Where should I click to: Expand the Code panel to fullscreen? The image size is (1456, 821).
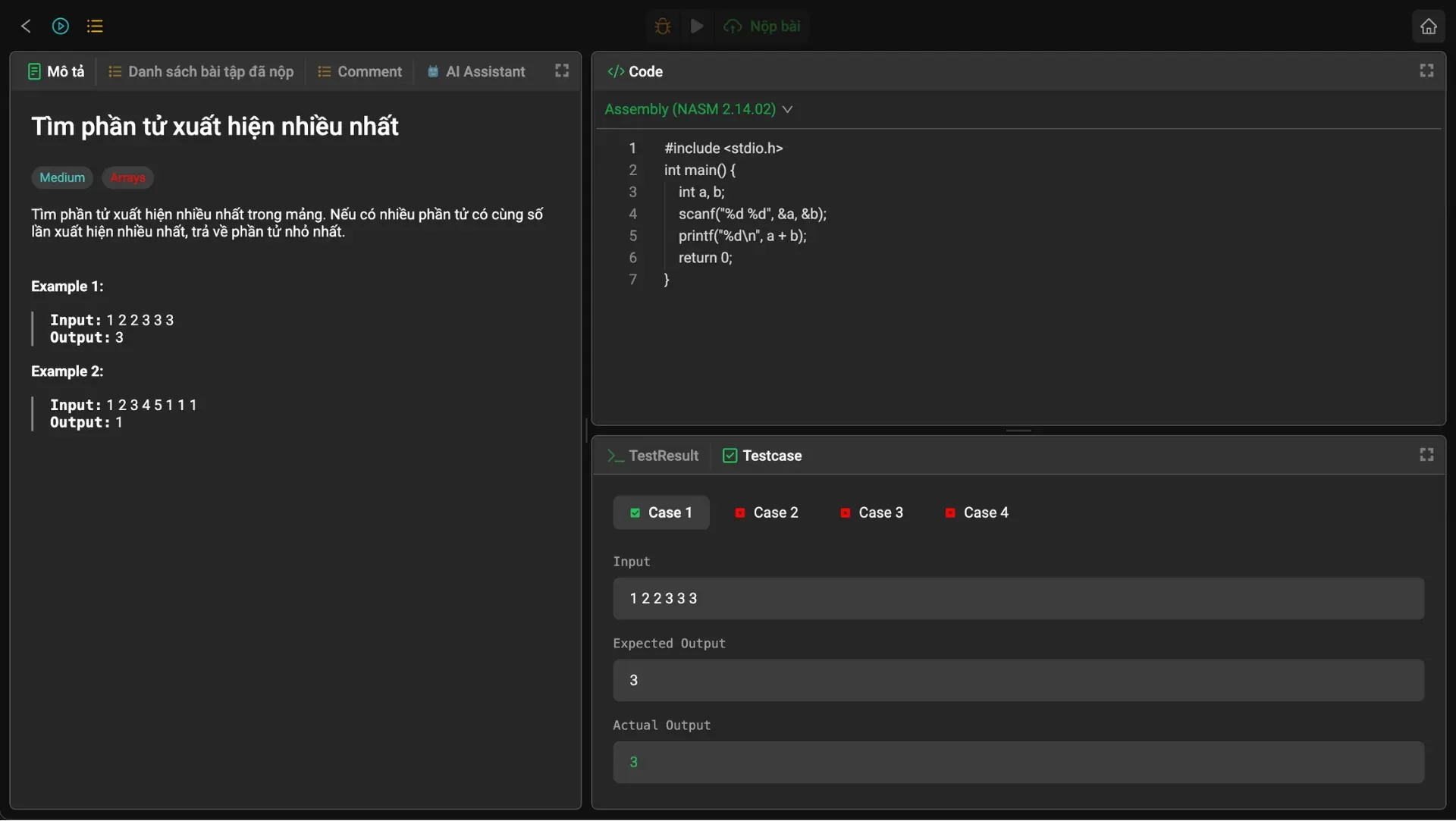1426,71
